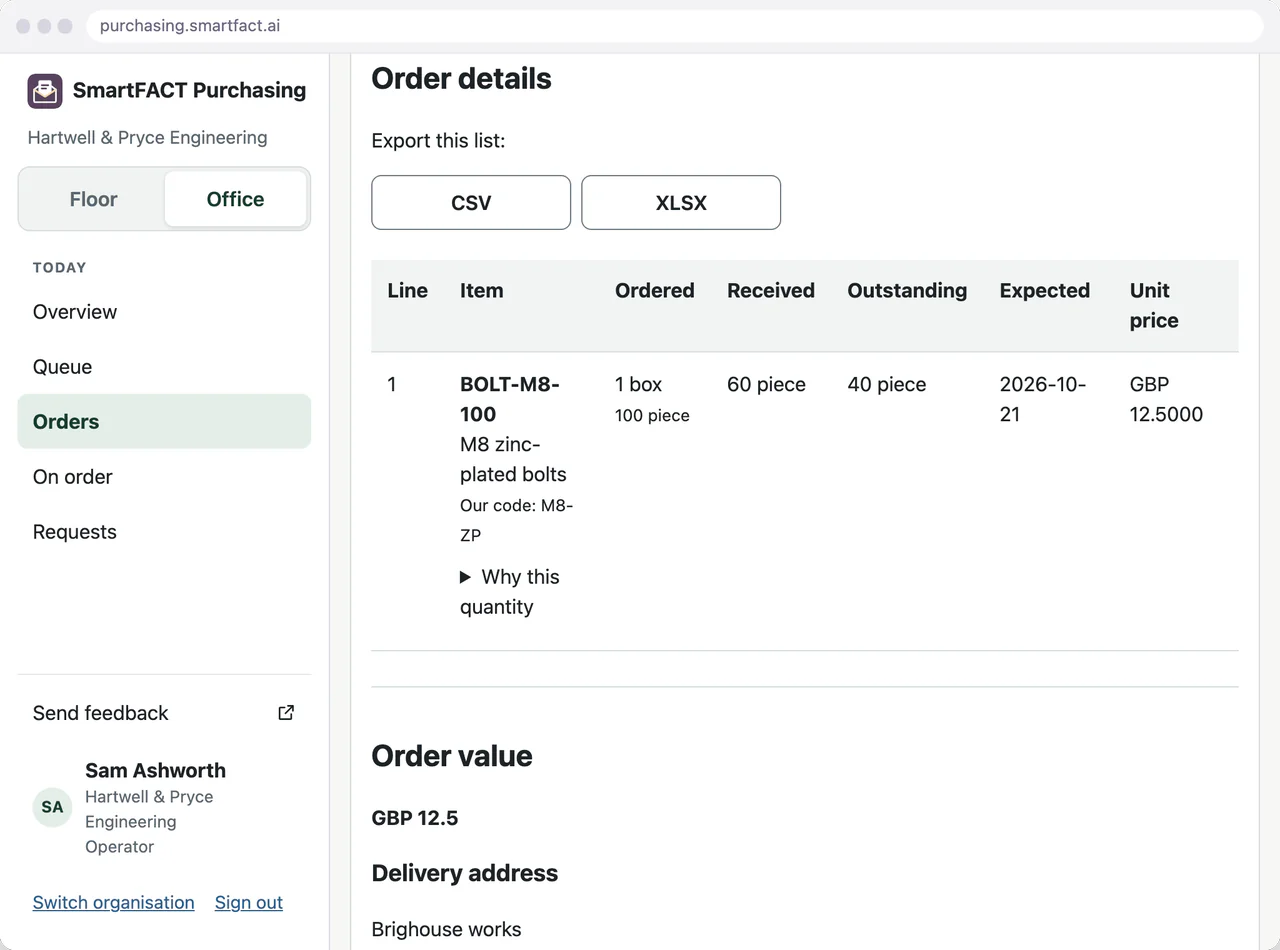Click the 1 box ordered quantity

click(639, 385)
